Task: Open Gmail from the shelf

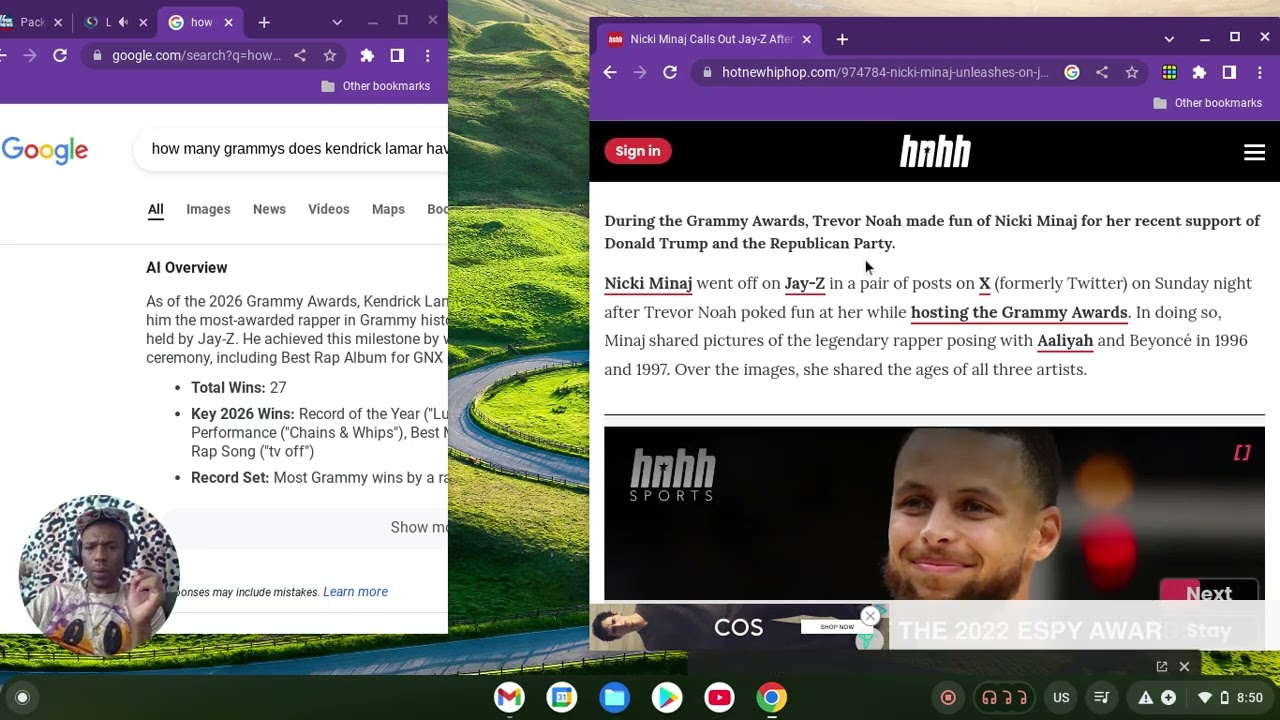Action: [509, 697]
